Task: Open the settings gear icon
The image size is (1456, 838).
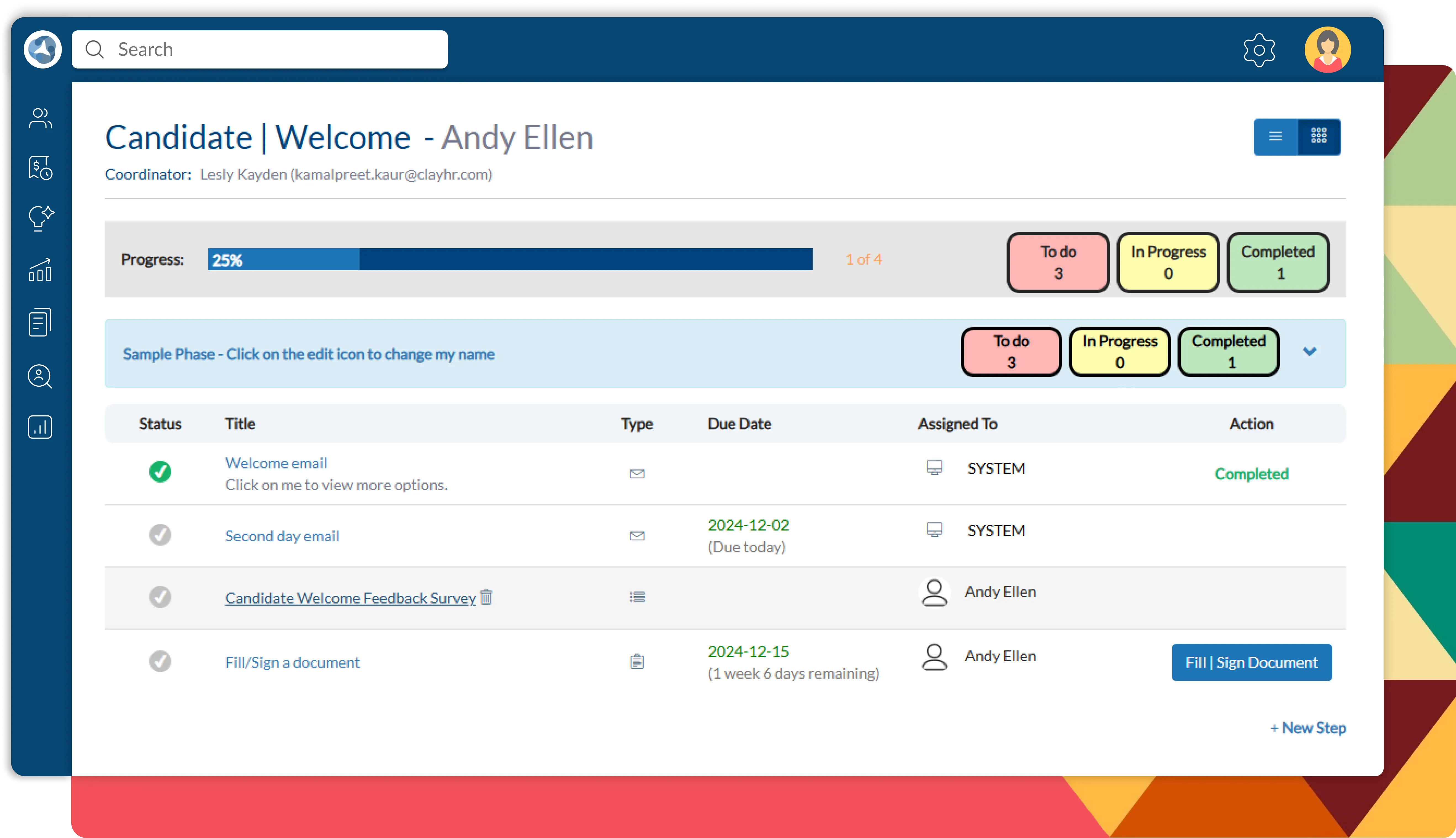Action: click(1259, 50)
